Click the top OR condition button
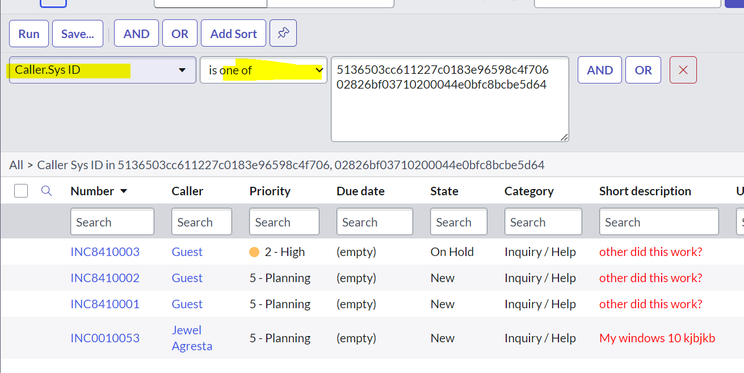Viewport: 744px width, 373px height. coord(180,34)
